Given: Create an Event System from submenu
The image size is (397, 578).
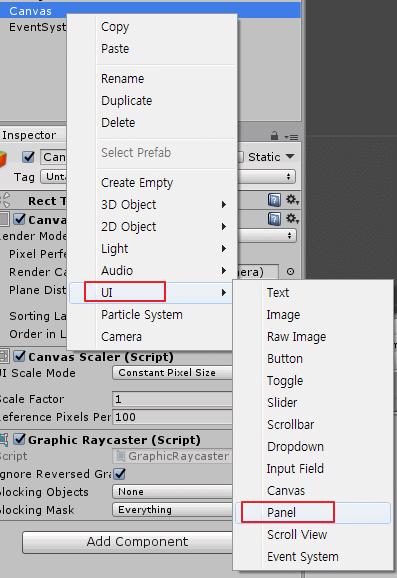Looking at the screenshot, I should tap(313, 557).
